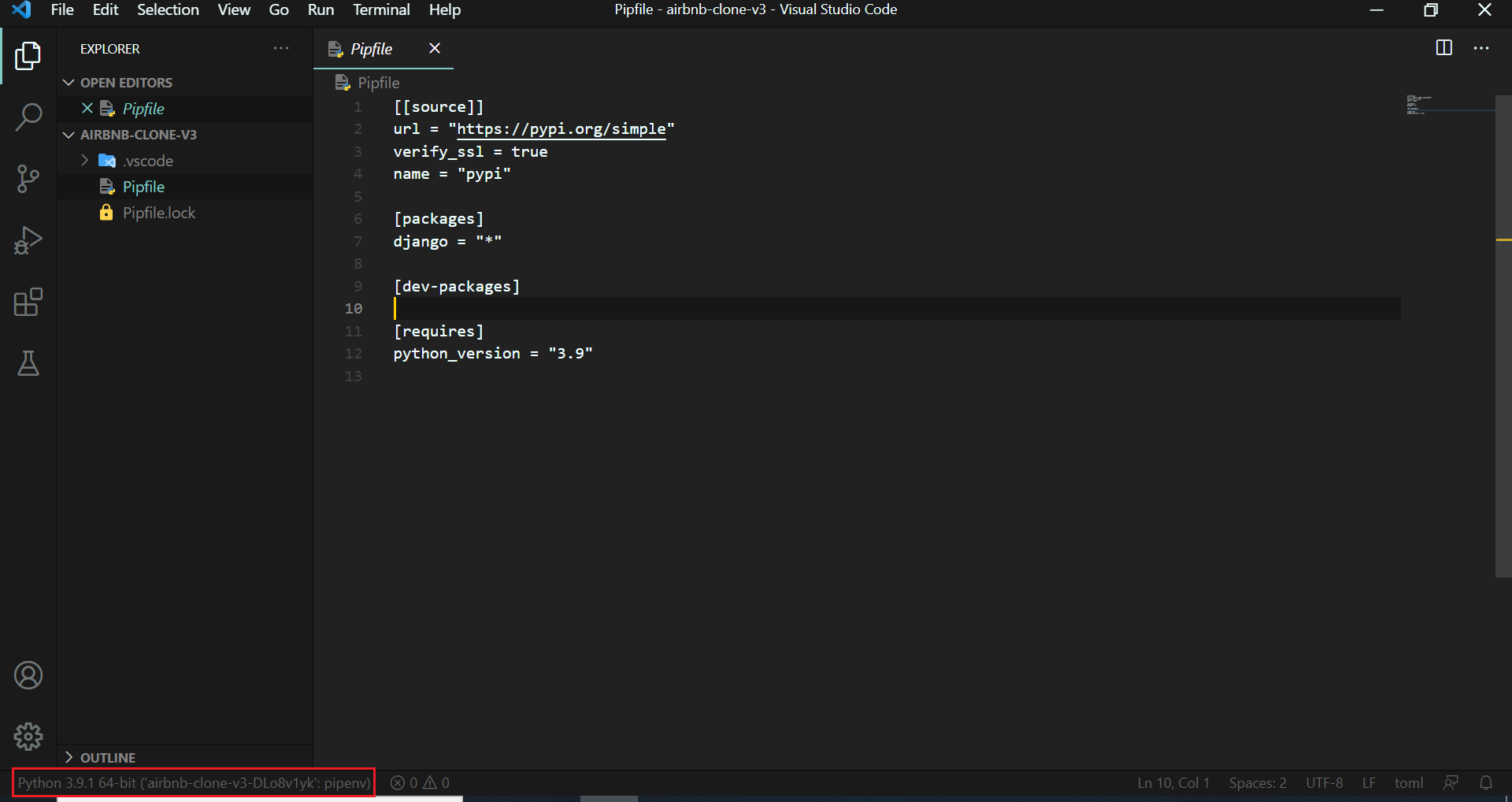
Task: Click the errors and warnings status indicator
Action: point(420,782)
